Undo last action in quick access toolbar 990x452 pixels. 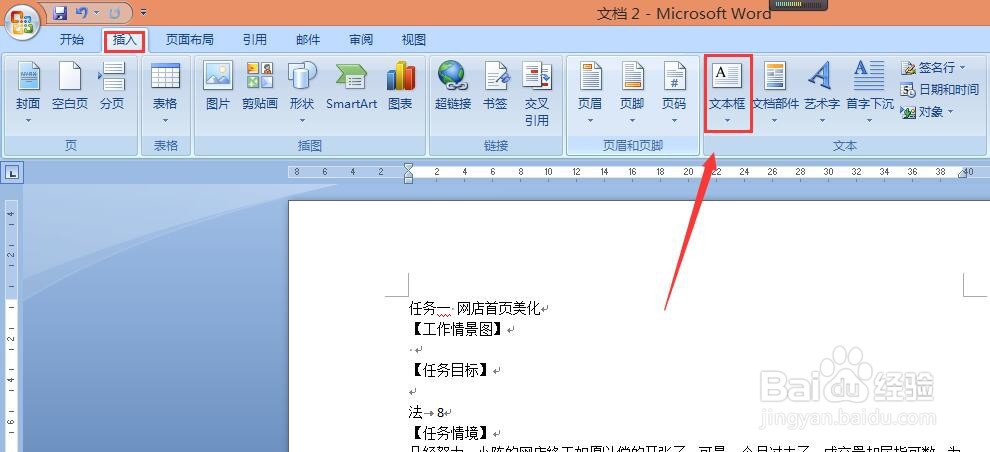pos(81,13)
